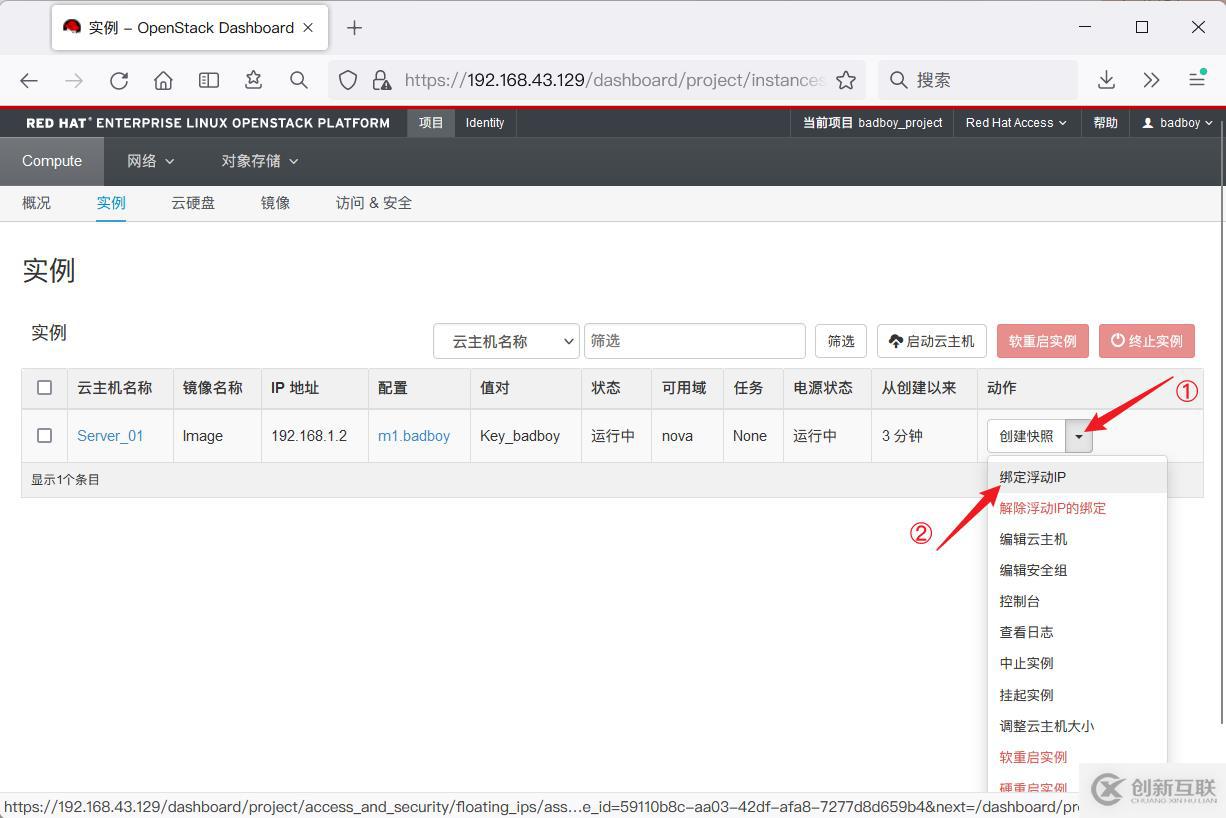This screenshot has width=1226, height=818.
Task: Open the Server_01 instance link
Action: tap(110, 436)
